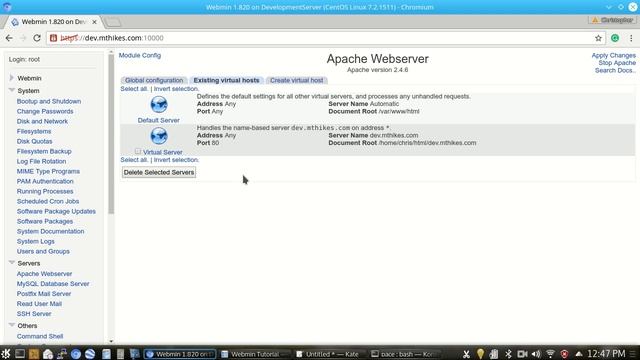Open Scheduled Cron Jobs page
This screenshot has height=360, width=640.
tap(48, 201)
